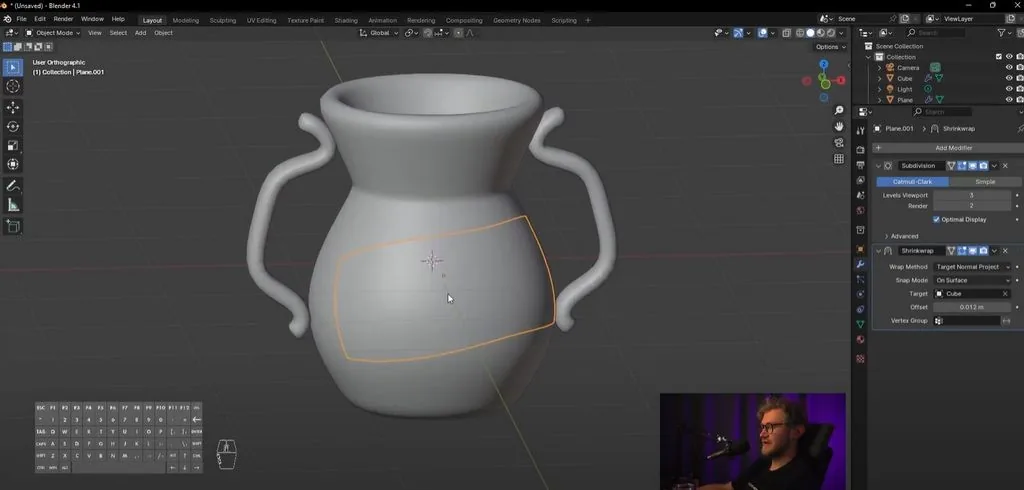Choose the Annotate pencil tool
Viewport: 1024px width, 490px height.
pos(13,186)
